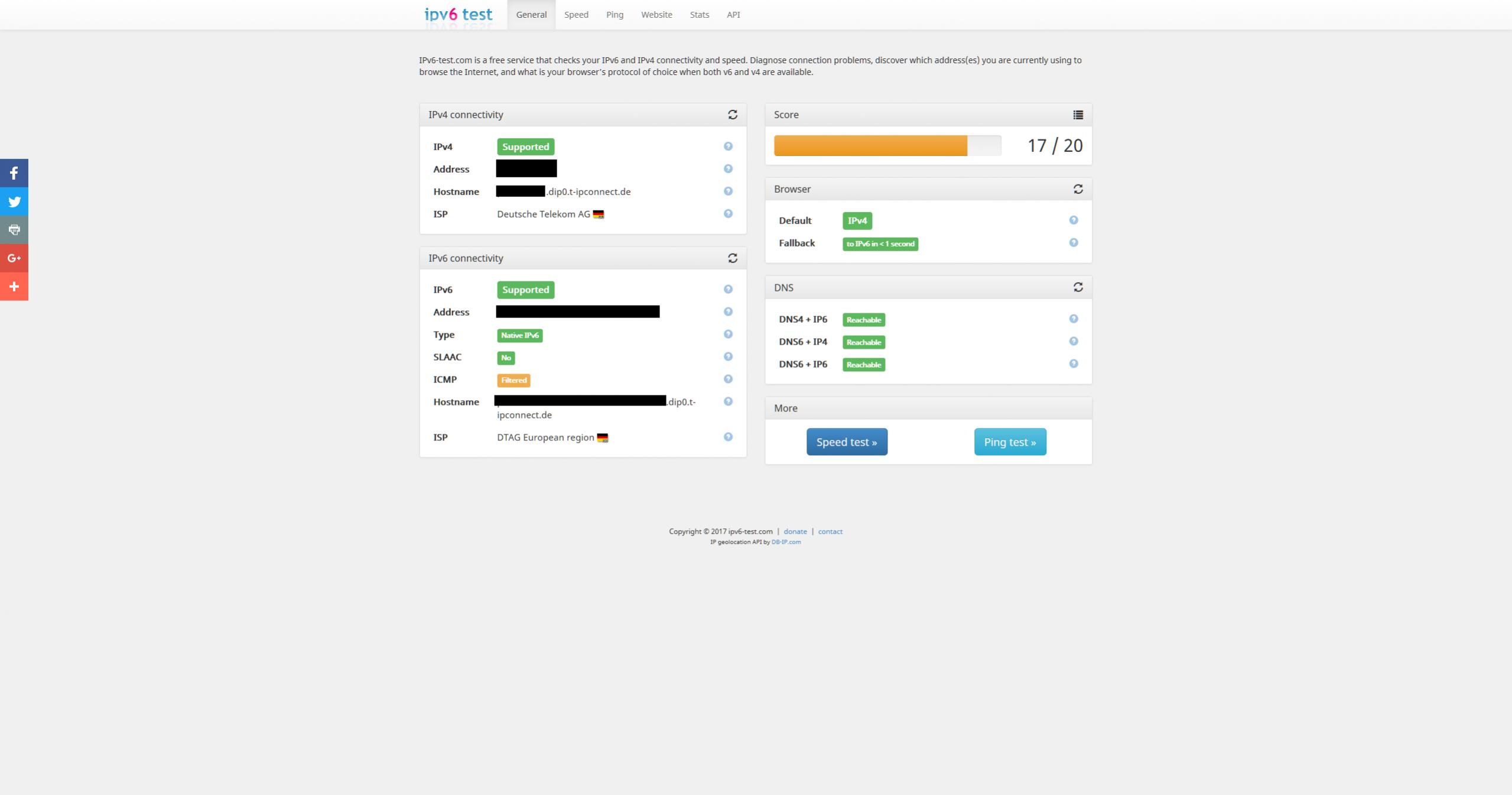Click the orange score progress bar
This screenshot has height=795, width=1512.
click(x=870, y=146)
